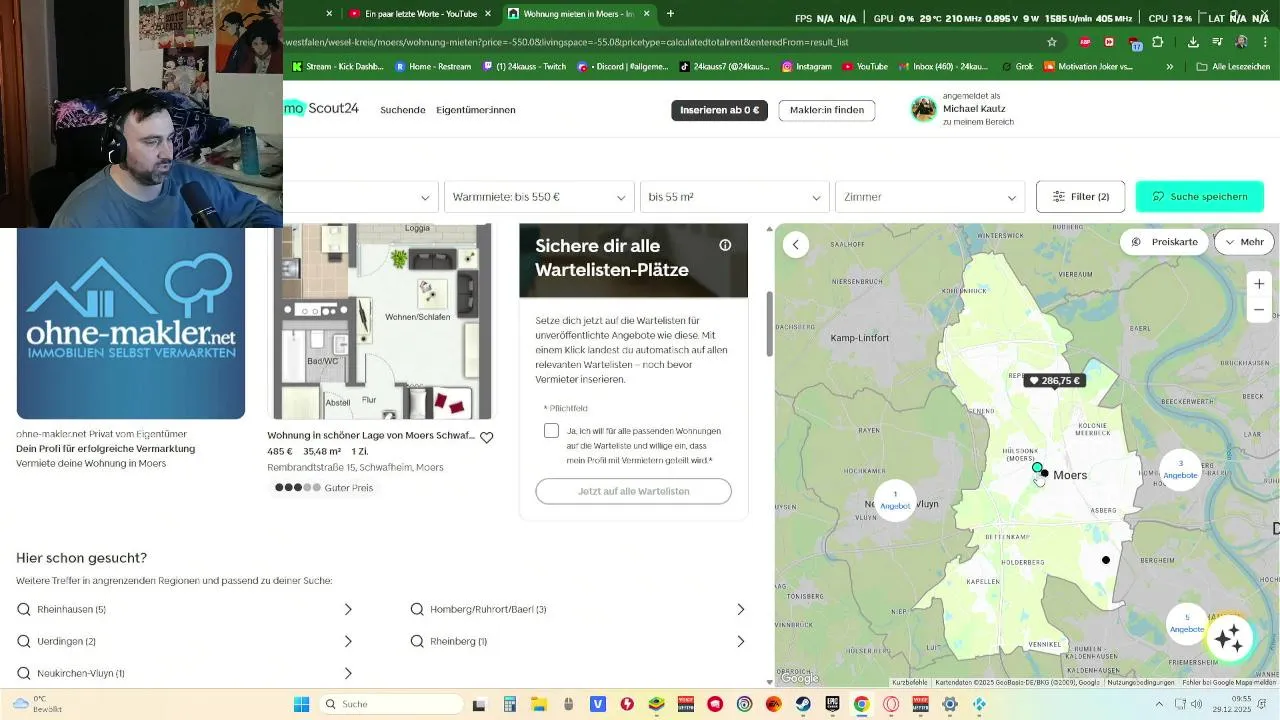Click the info icon on Wartelisten-Plätze card

(x=725, y=245)
